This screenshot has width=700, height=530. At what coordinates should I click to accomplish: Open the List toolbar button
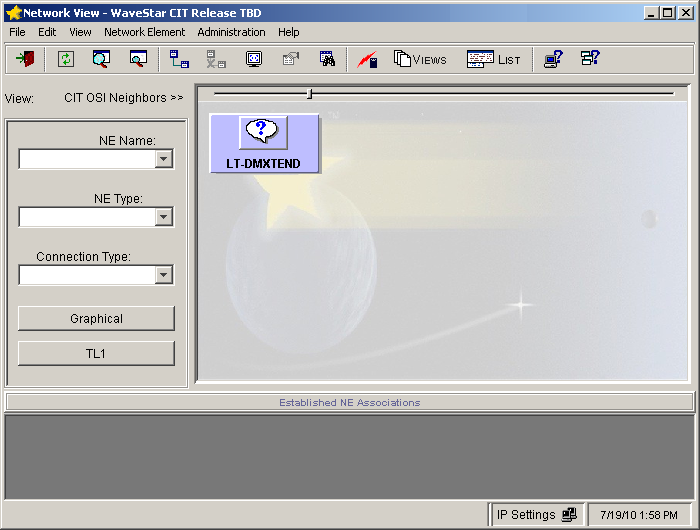click(x=493, y=59)
